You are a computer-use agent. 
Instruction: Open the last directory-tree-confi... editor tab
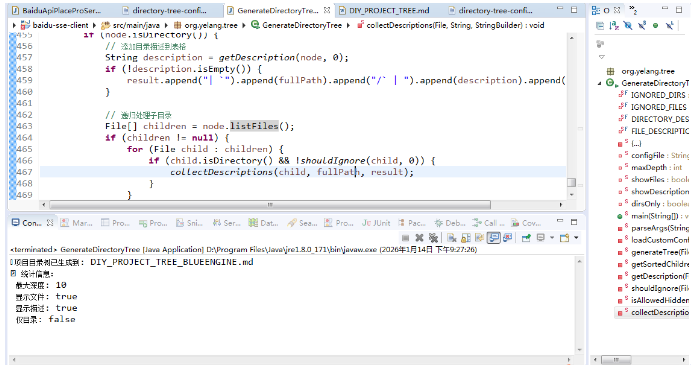click(x=495, y=10)
